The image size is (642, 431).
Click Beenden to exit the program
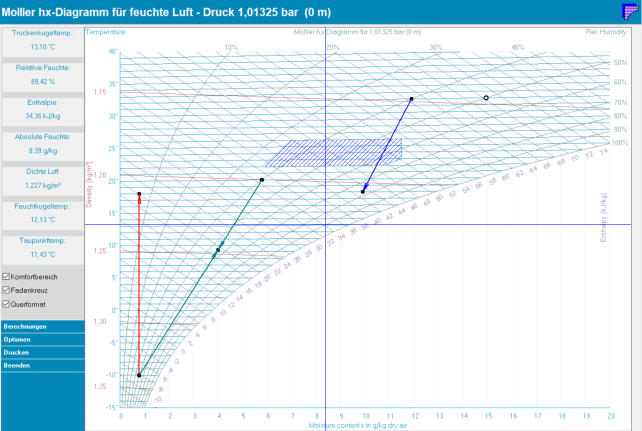pyautogui.click(x=42, y=366)
